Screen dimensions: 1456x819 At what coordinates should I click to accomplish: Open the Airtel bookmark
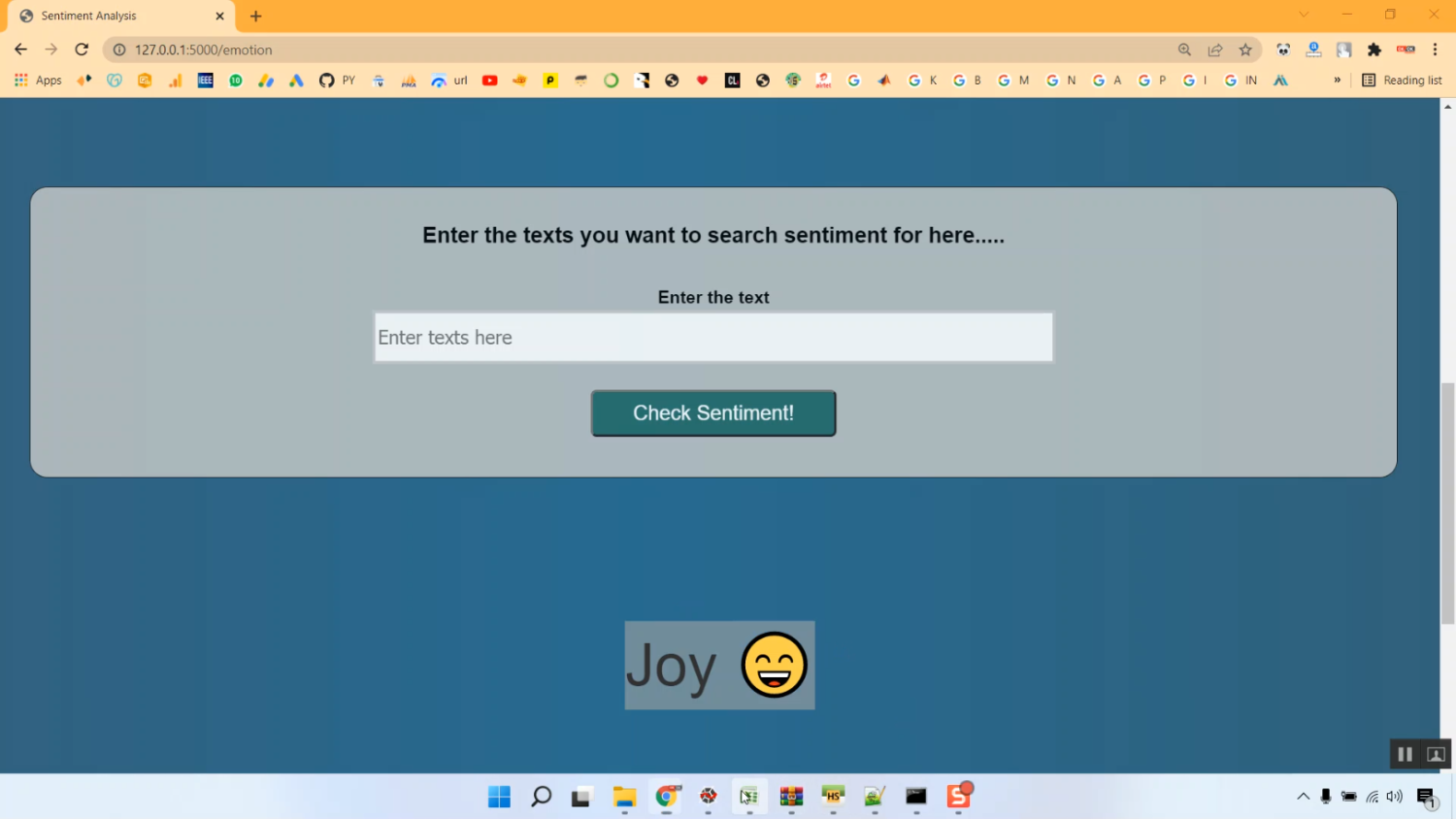coord(823,80)
